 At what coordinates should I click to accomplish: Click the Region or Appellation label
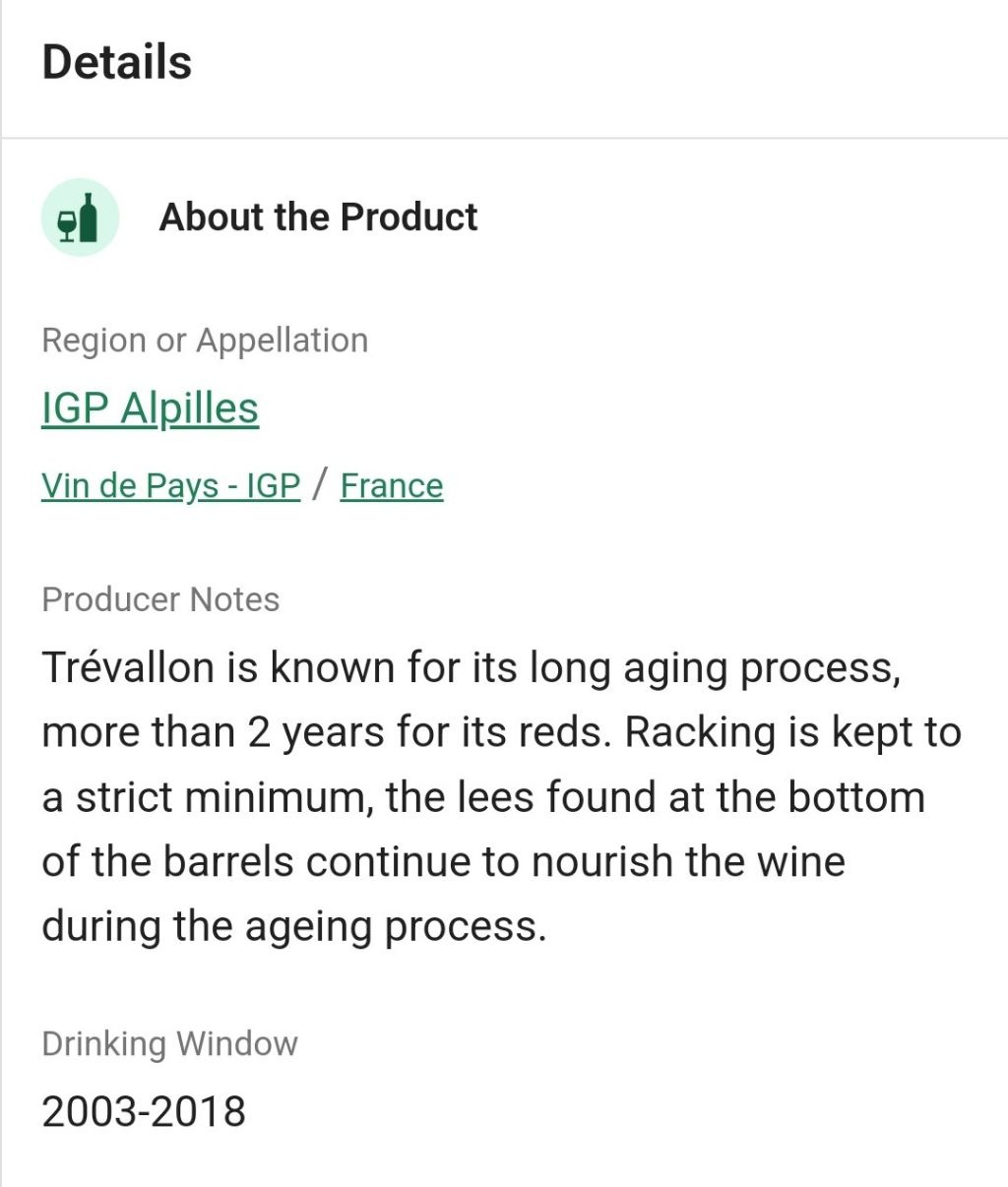204,341
